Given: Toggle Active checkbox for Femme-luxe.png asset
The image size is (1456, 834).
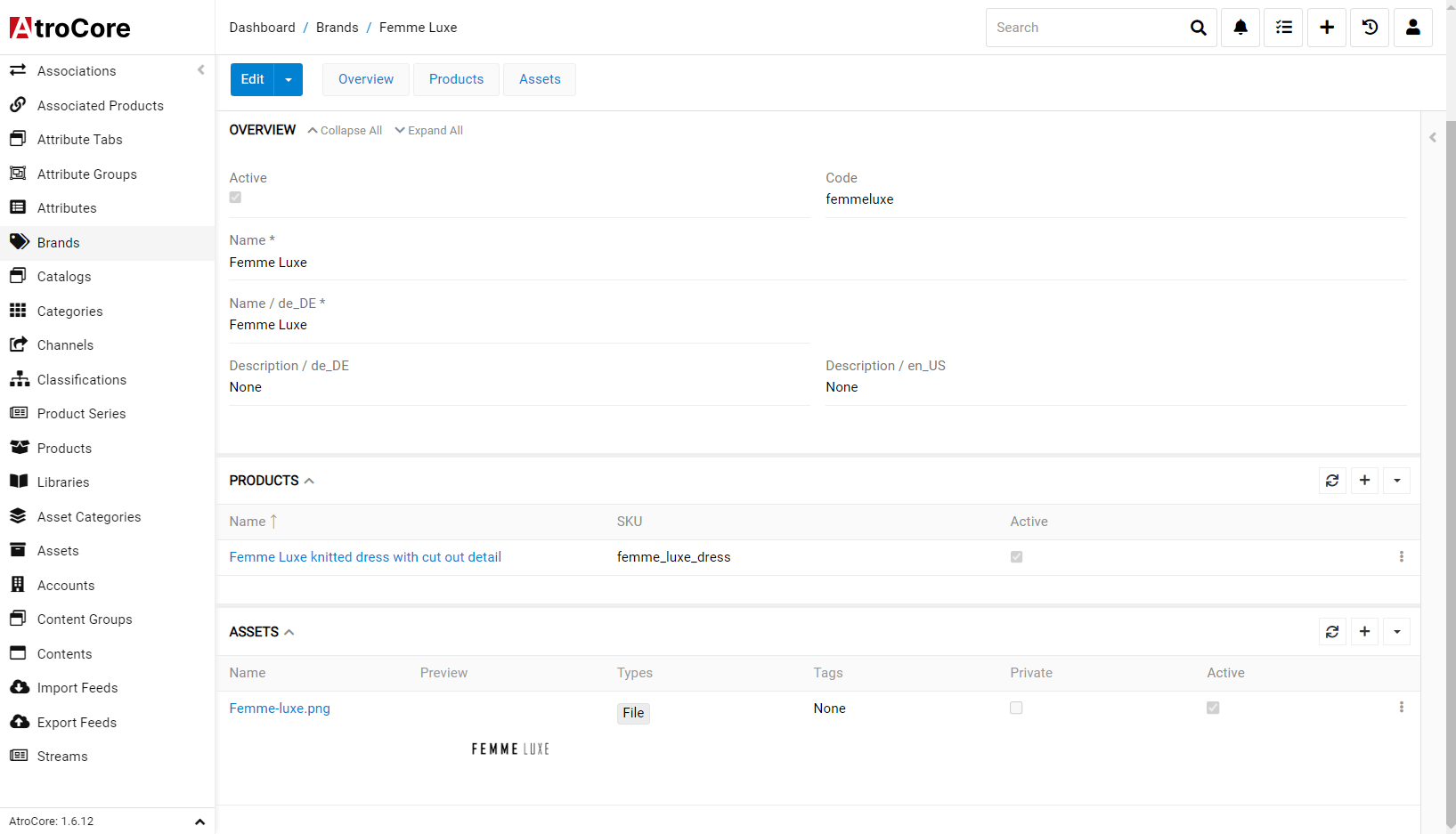Looking at the screenshot, I should (1213, 708).
